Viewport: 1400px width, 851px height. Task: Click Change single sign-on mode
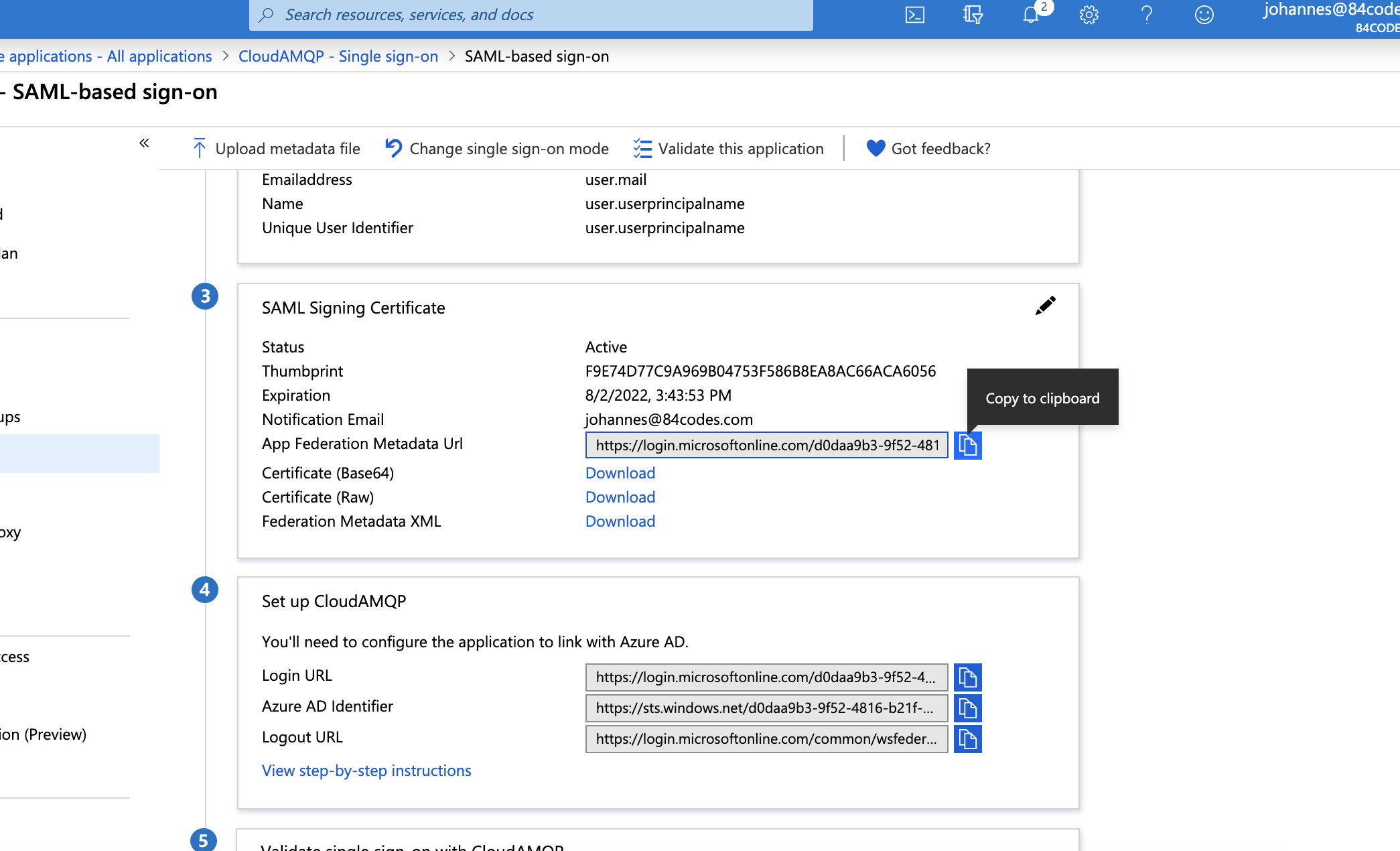coord(497,149)
